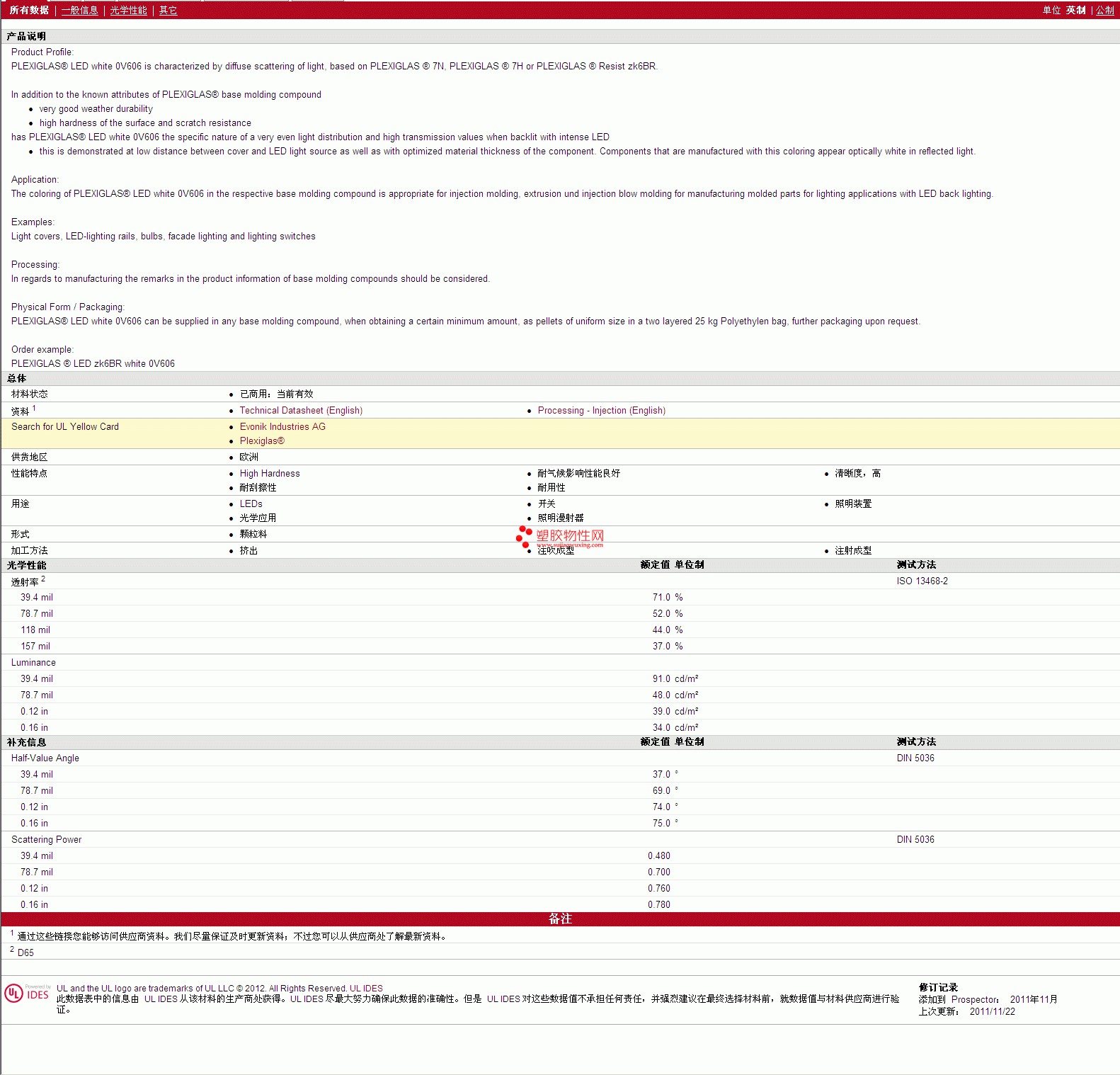Click the 透射率 row label
Viewport: 1120px width, 1075px height.
25,581
